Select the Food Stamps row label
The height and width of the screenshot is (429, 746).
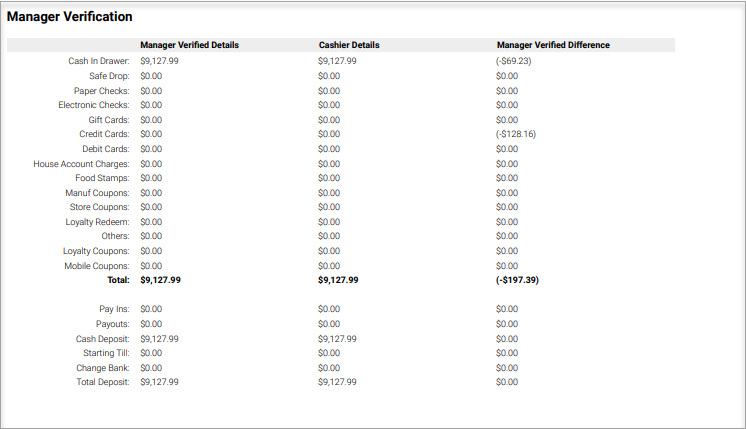[103, 178]
